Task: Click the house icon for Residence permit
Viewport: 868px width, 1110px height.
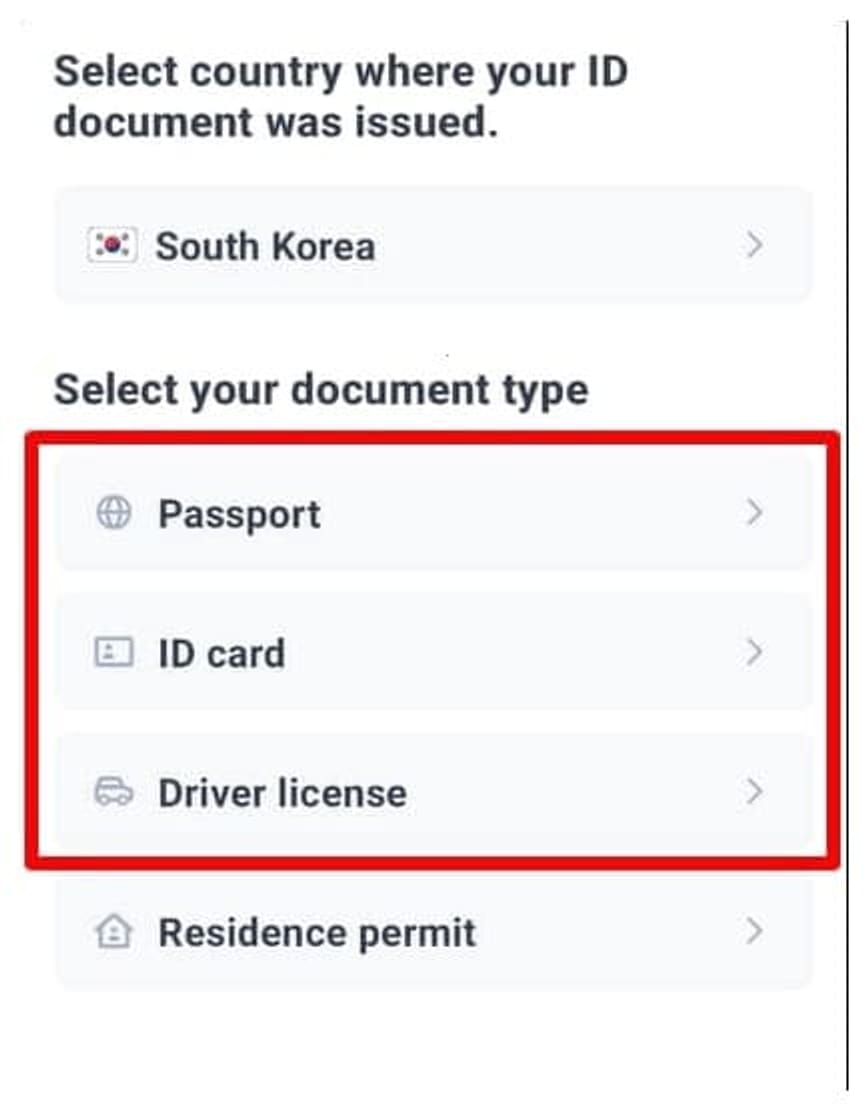Action: pos(113,933)
